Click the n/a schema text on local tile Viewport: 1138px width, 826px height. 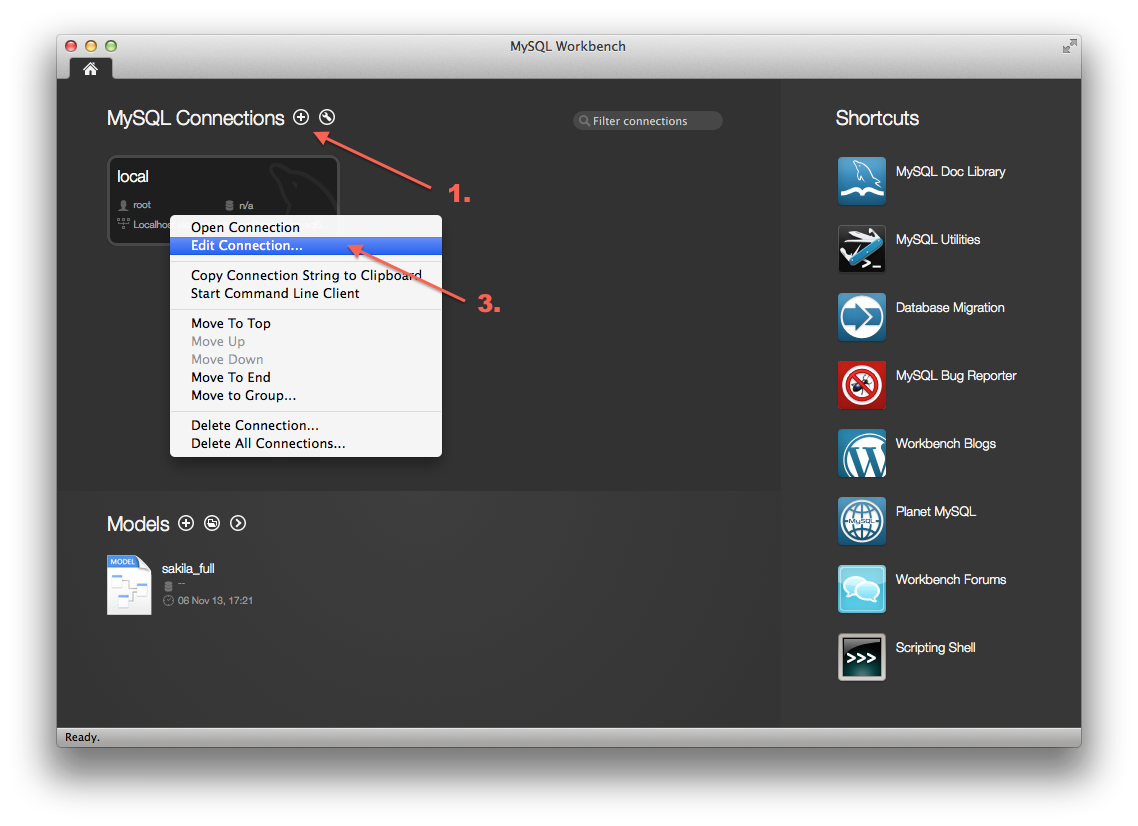point(246,205)
